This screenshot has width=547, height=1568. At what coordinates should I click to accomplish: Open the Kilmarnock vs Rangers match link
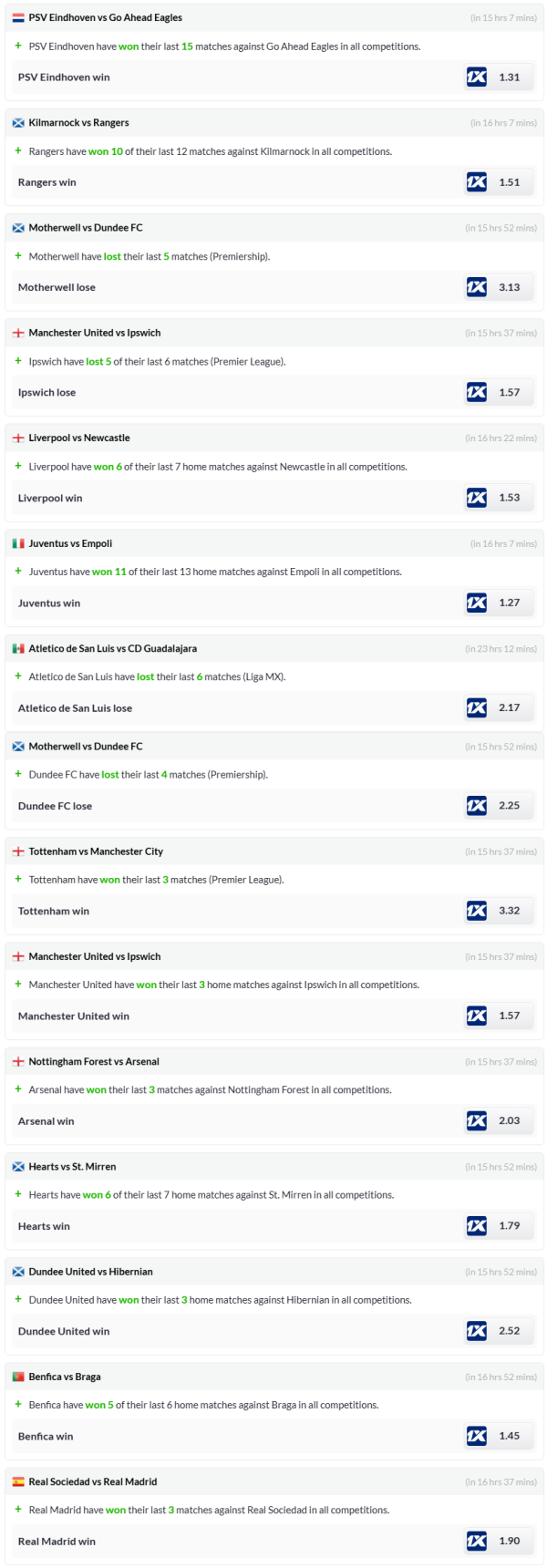pyautogui.click(x=78, y=122)
